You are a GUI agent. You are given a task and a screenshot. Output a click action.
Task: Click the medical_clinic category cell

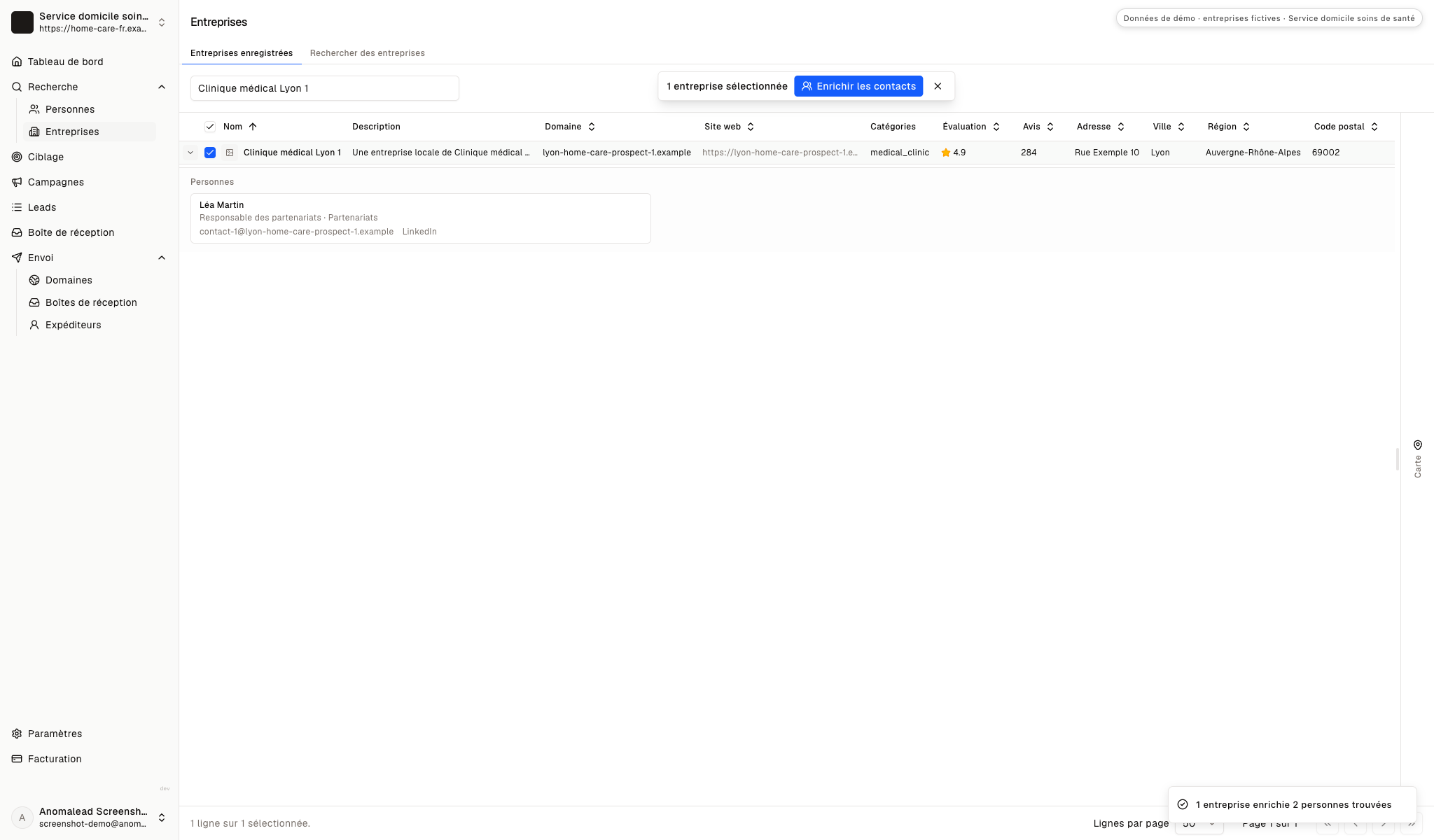tap(900, 153)
